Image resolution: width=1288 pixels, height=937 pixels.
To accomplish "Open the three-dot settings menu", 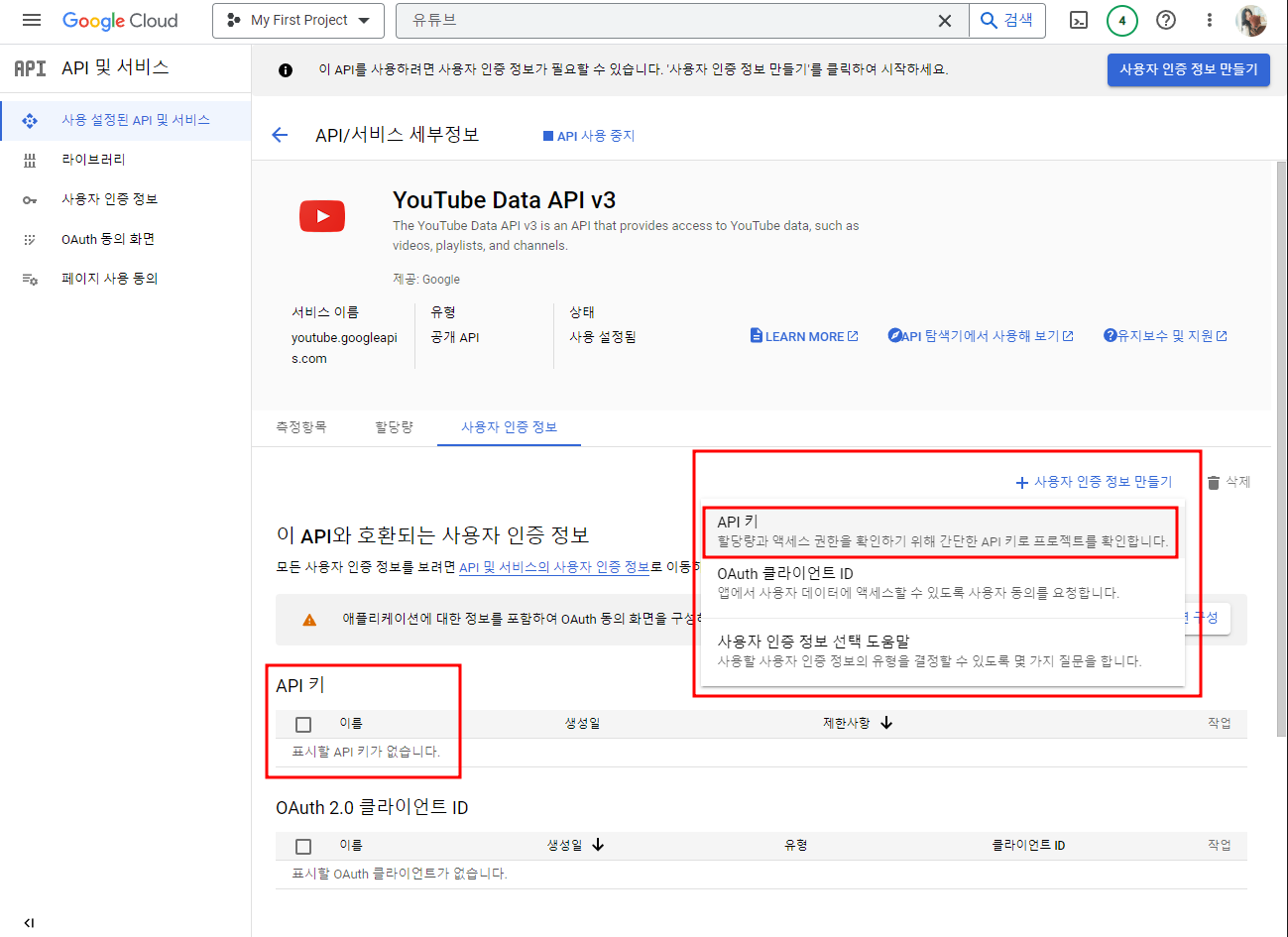I will tap(1210, 20).
